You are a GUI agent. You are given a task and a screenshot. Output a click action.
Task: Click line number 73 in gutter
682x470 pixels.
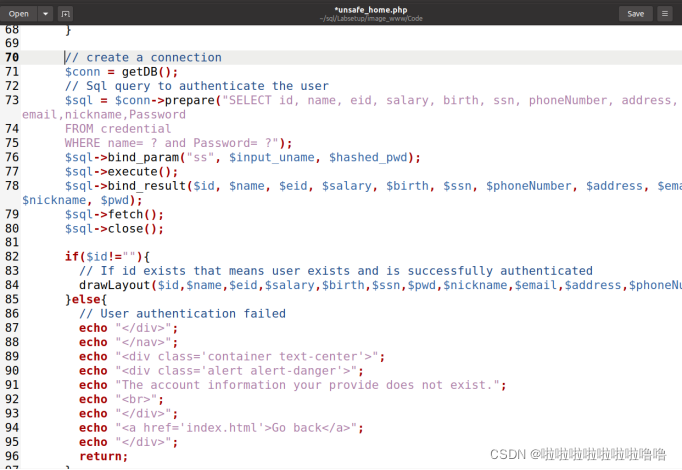tap(12, 100)
